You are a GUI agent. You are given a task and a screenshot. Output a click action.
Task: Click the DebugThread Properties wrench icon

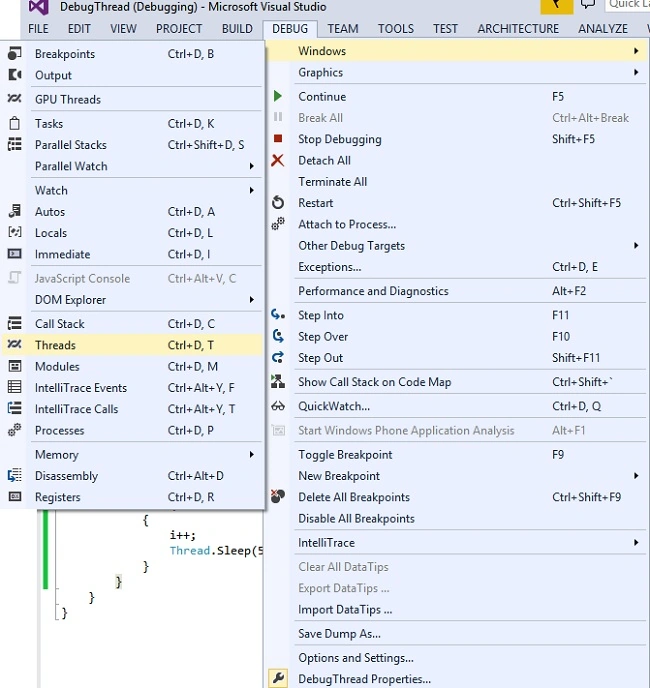coord(278,678)
